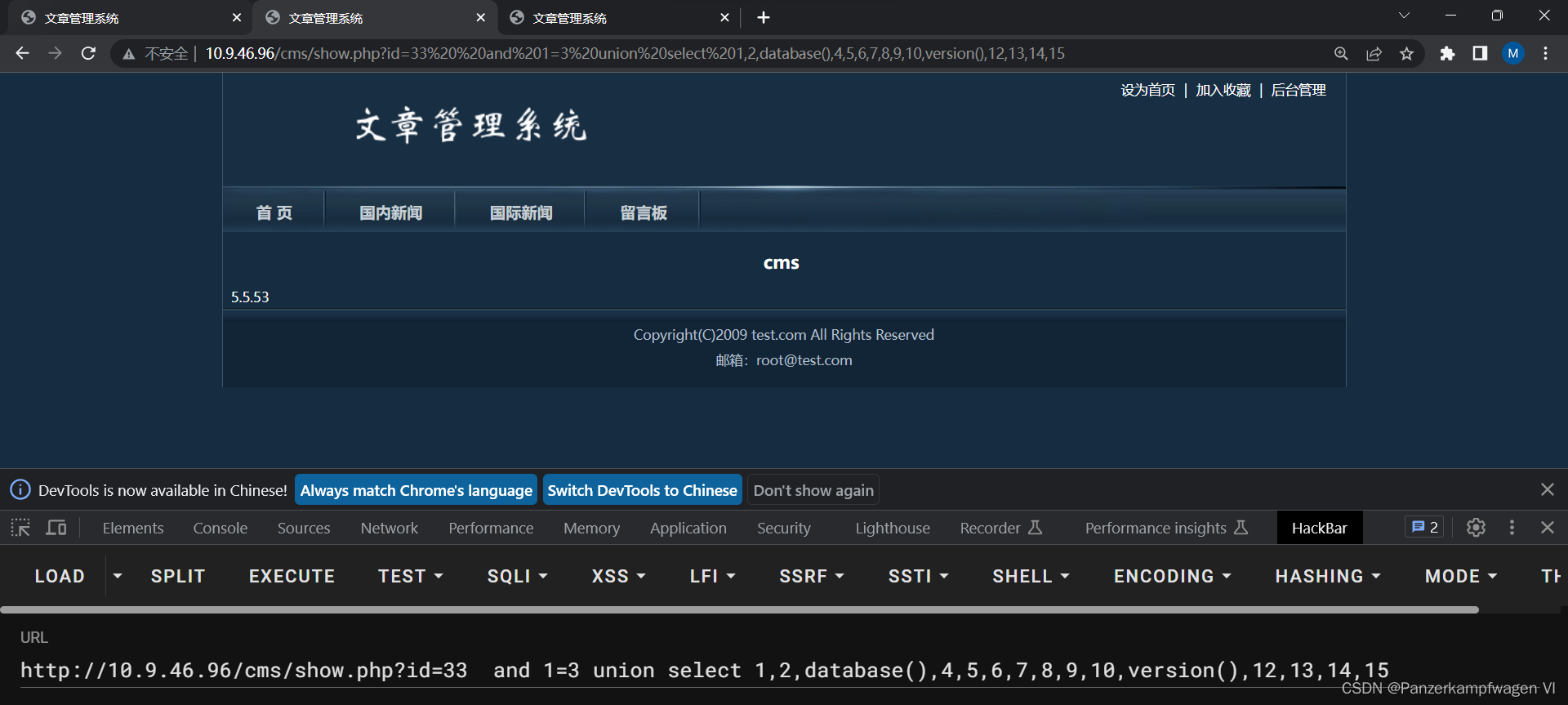The width and height of the screenshot is (1568, 705).
Task: Click Don't show again button
Action: 813,490
